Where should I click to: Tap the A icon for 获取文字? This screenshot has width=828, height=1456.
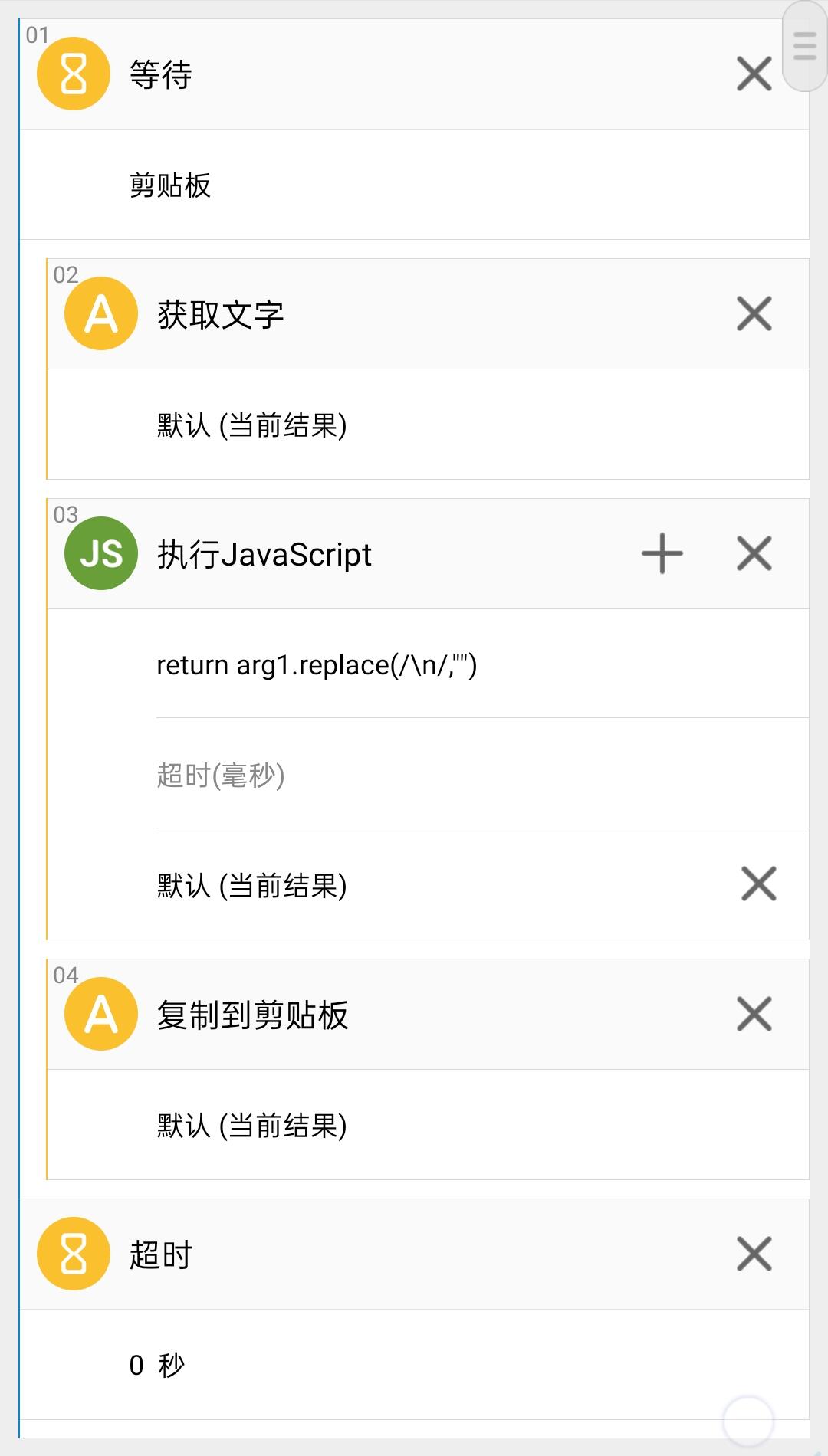pyautogui.click(x=101, y=314)
